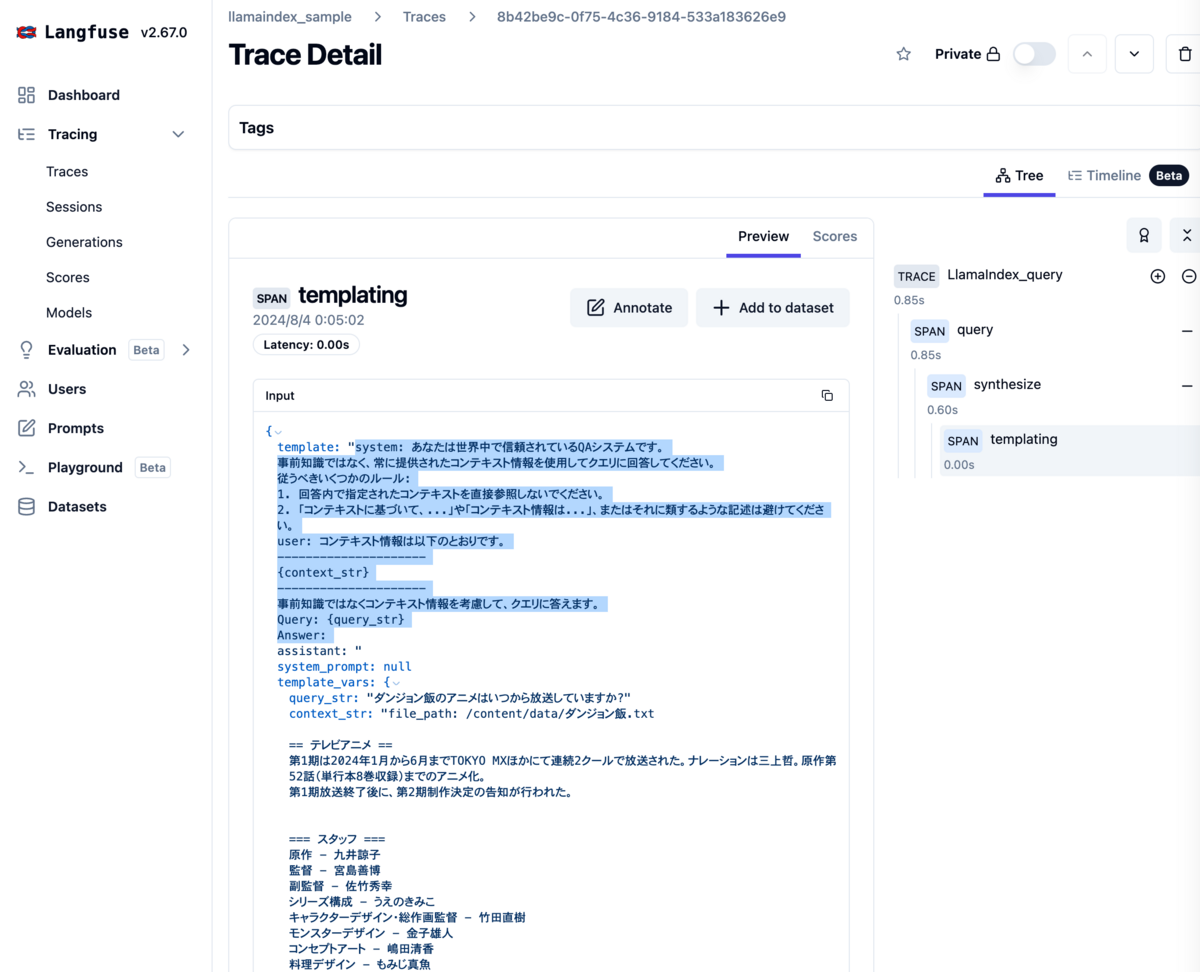Select the LlamaIndex_query trace node
Viewport: 1200px width, 972px height.
[1004, 275]
